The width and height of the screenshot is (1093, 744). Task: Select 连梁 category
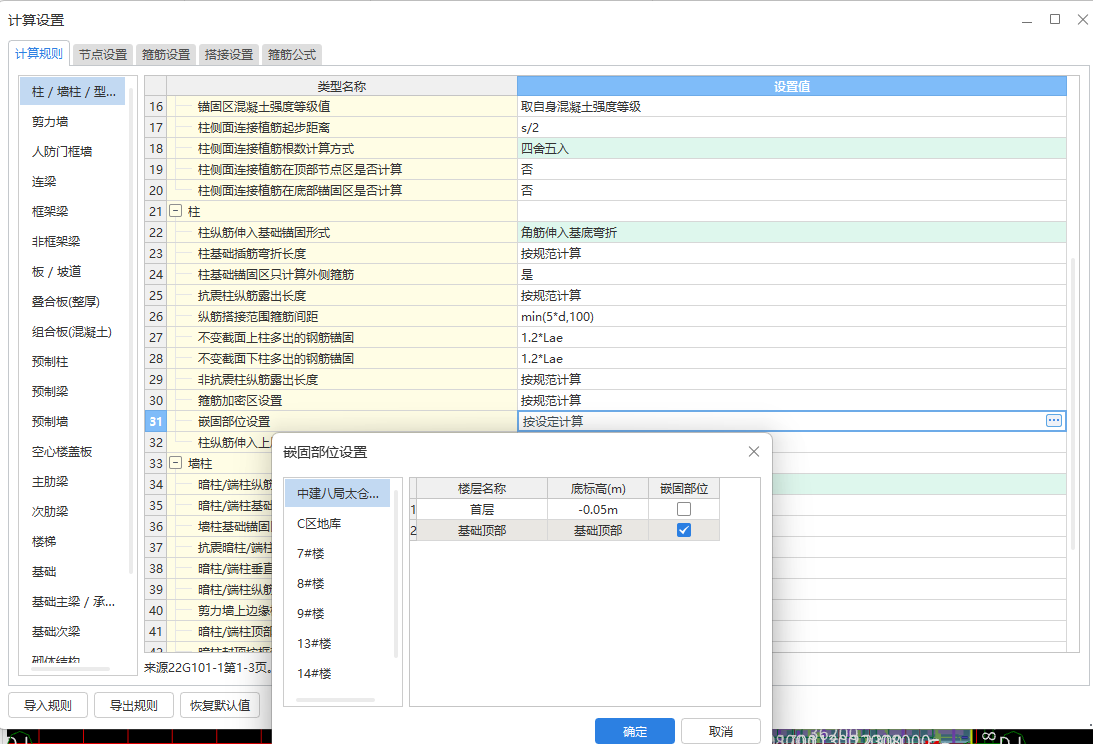[72, 181]
